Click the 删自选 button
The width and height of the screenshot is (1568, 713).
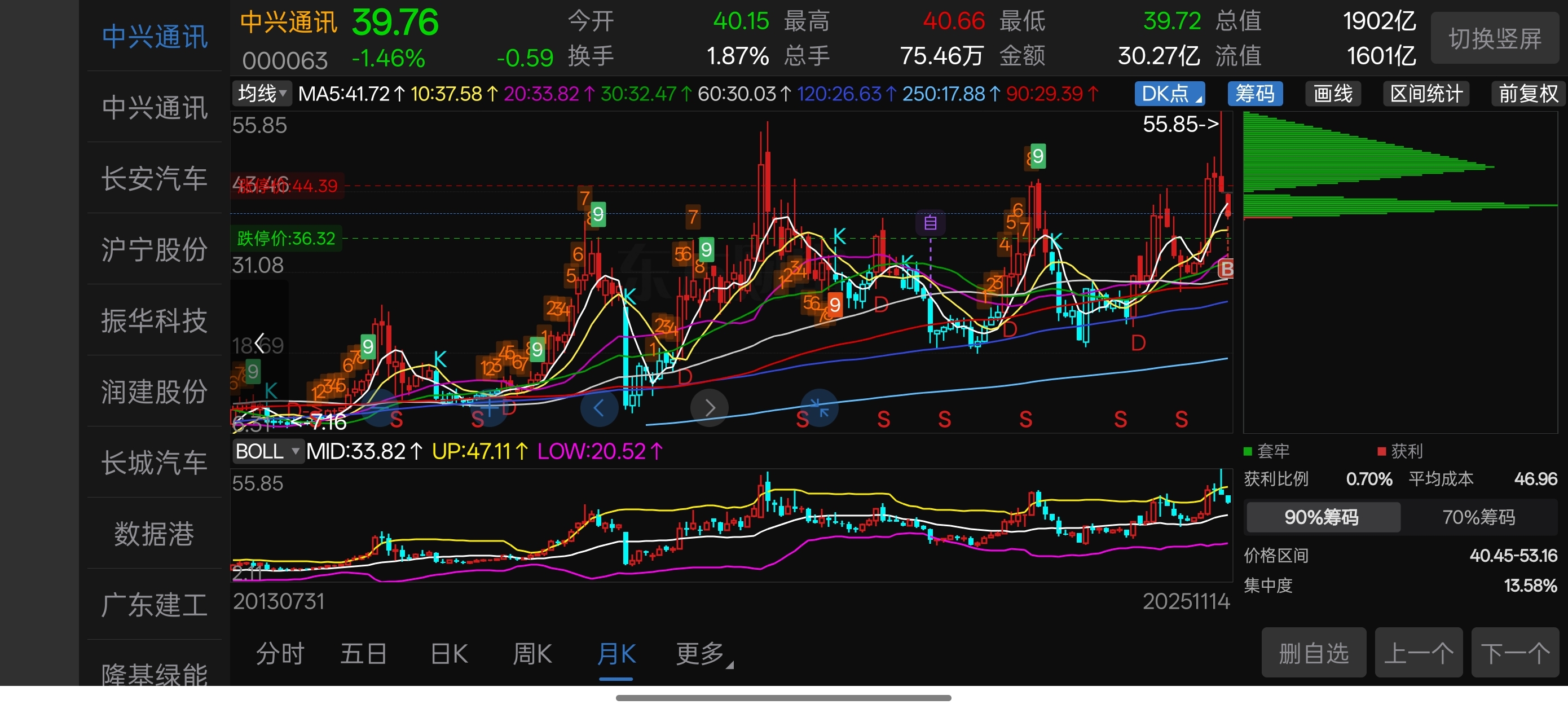1313,653
